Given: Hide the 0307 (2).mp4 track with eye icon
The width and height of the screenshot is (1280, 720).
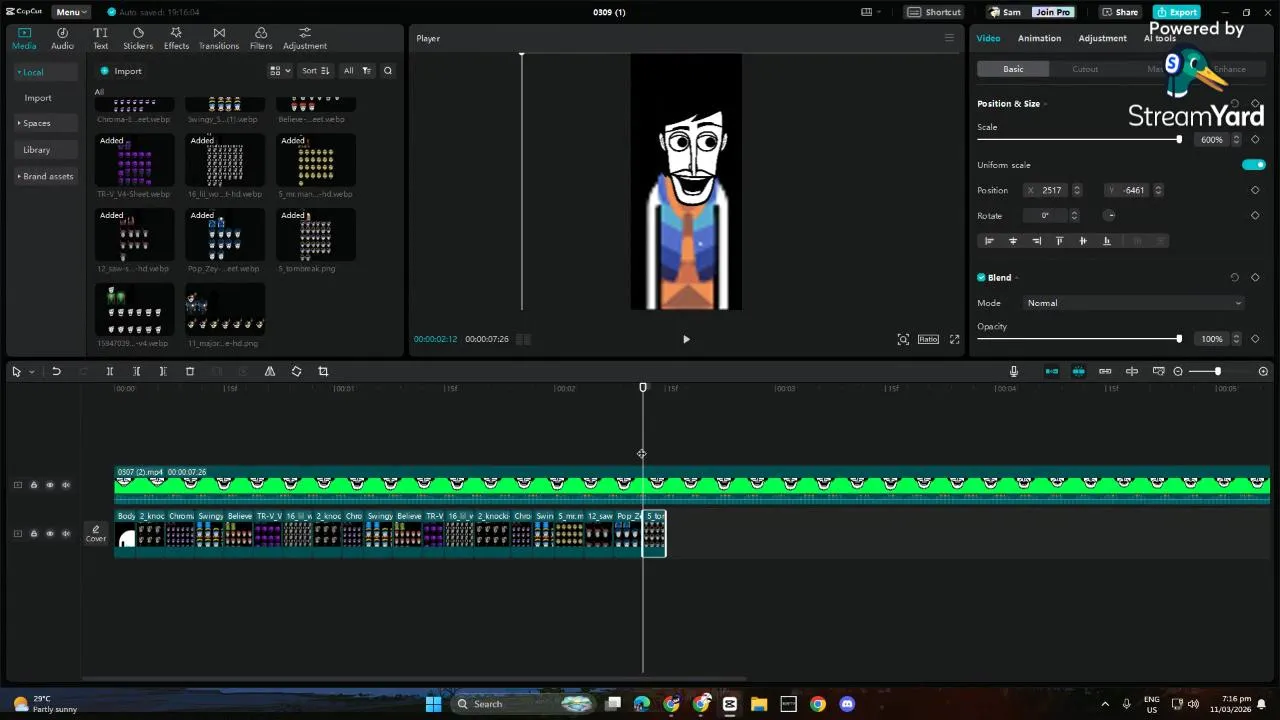Looking at the screenshot, I should [50, 485].
